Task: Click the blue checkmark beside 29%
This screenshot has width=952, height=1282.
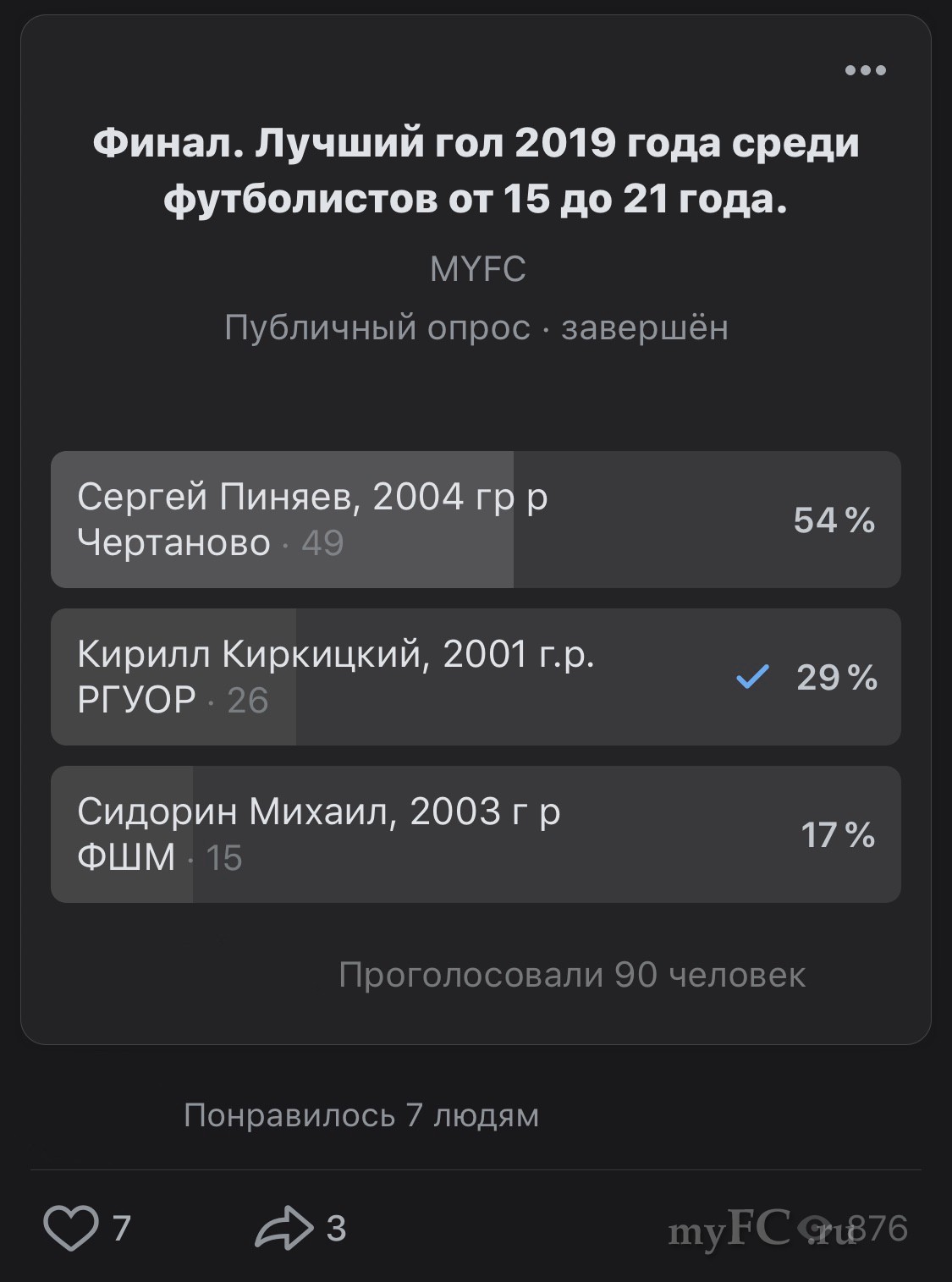Action: (751, 677)
